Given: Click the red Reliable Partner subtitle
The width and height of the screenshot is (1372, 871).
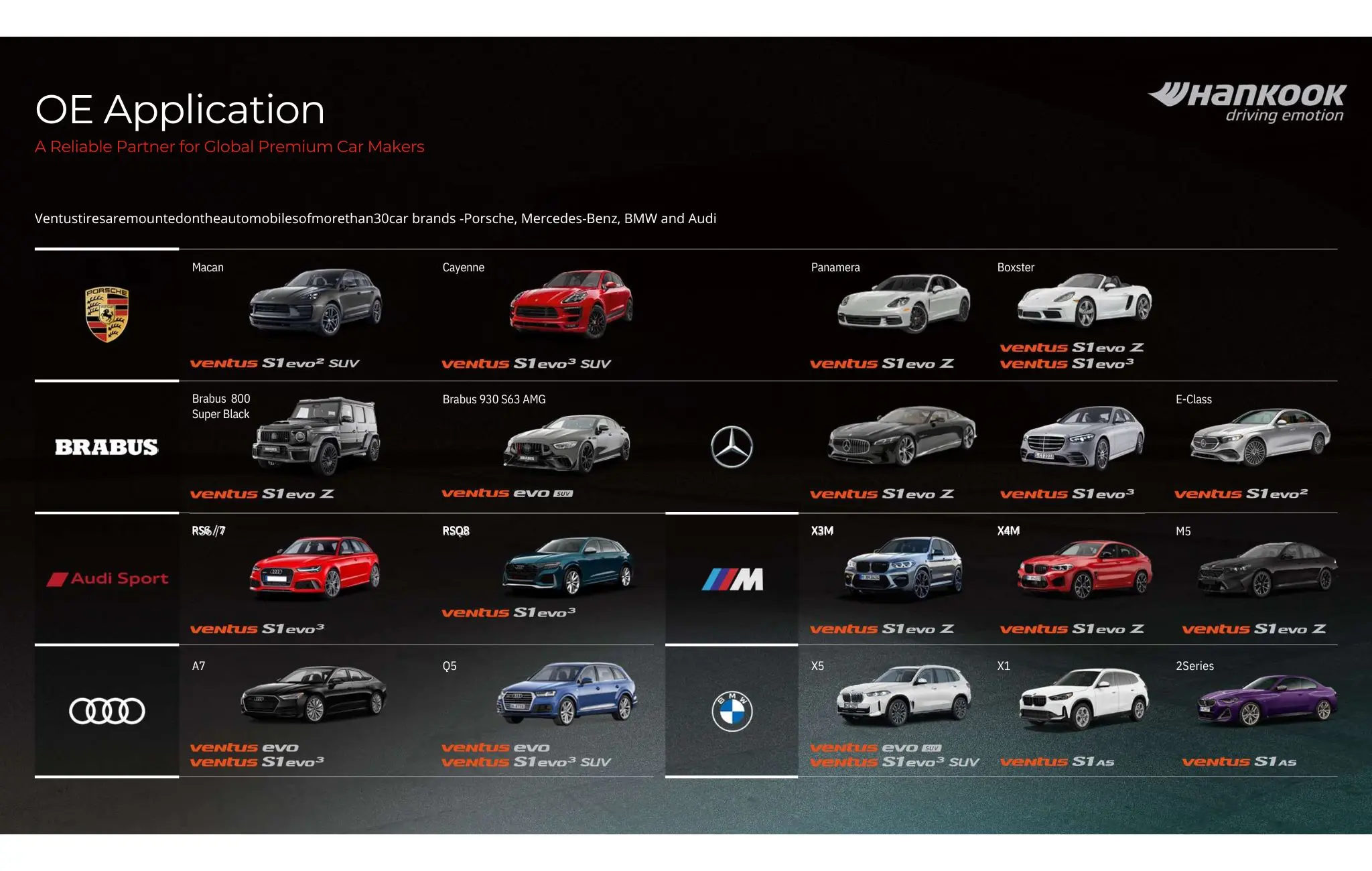Looking at the screenshot, I should point(230,147).
